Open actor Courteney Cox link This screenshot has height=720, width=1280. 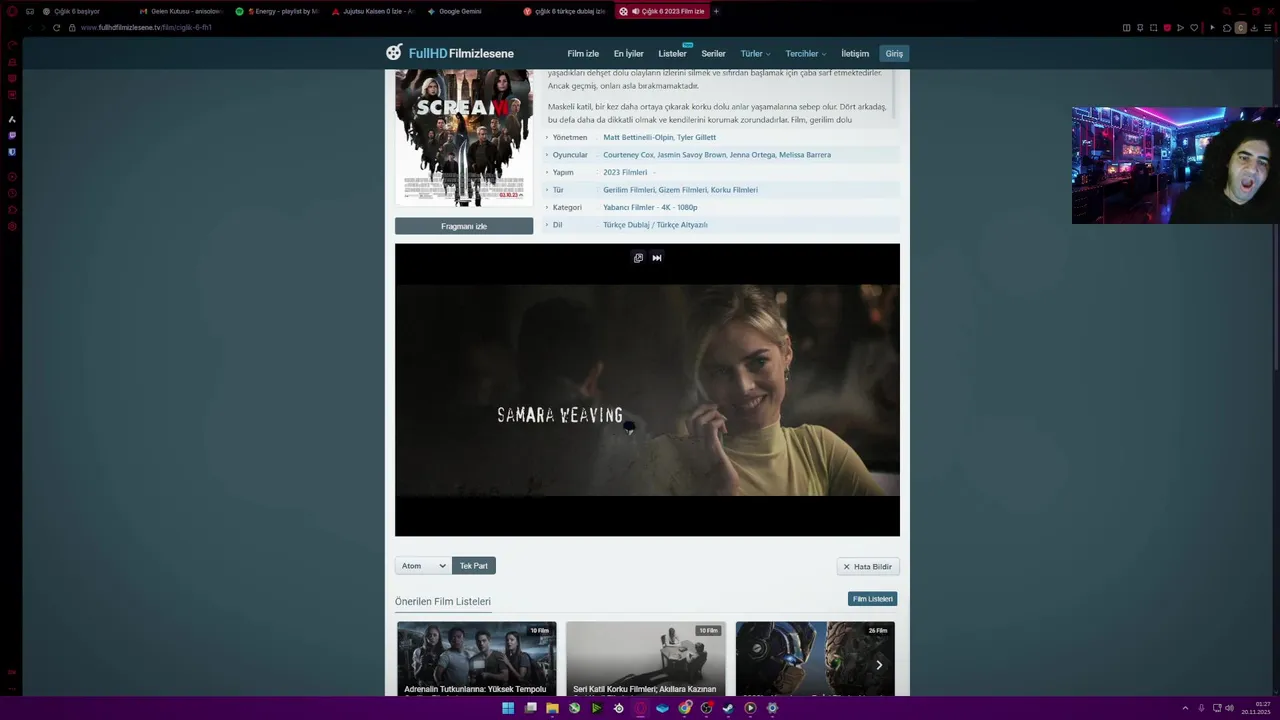[628, 155]
